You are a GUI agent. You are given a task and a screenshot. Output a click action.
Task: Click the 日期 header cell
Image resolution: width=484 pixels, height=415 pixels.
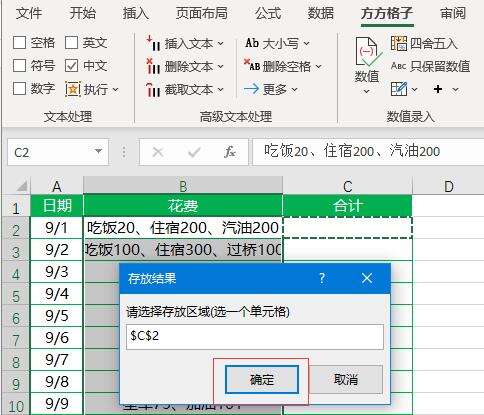[x=57, y=206]
